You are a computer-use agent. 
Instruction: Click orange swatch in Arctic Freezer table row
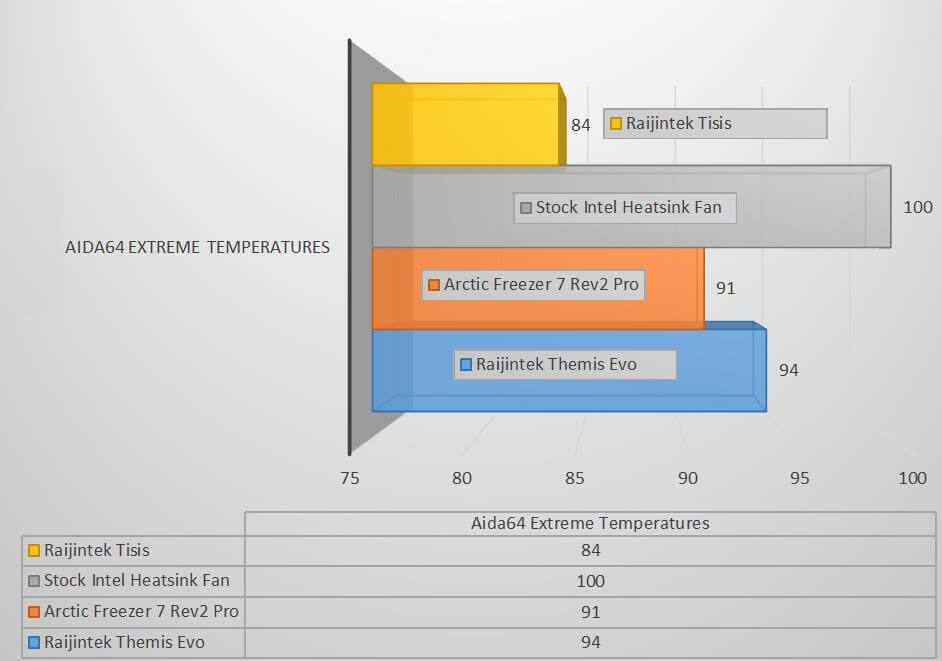[34, 612]
